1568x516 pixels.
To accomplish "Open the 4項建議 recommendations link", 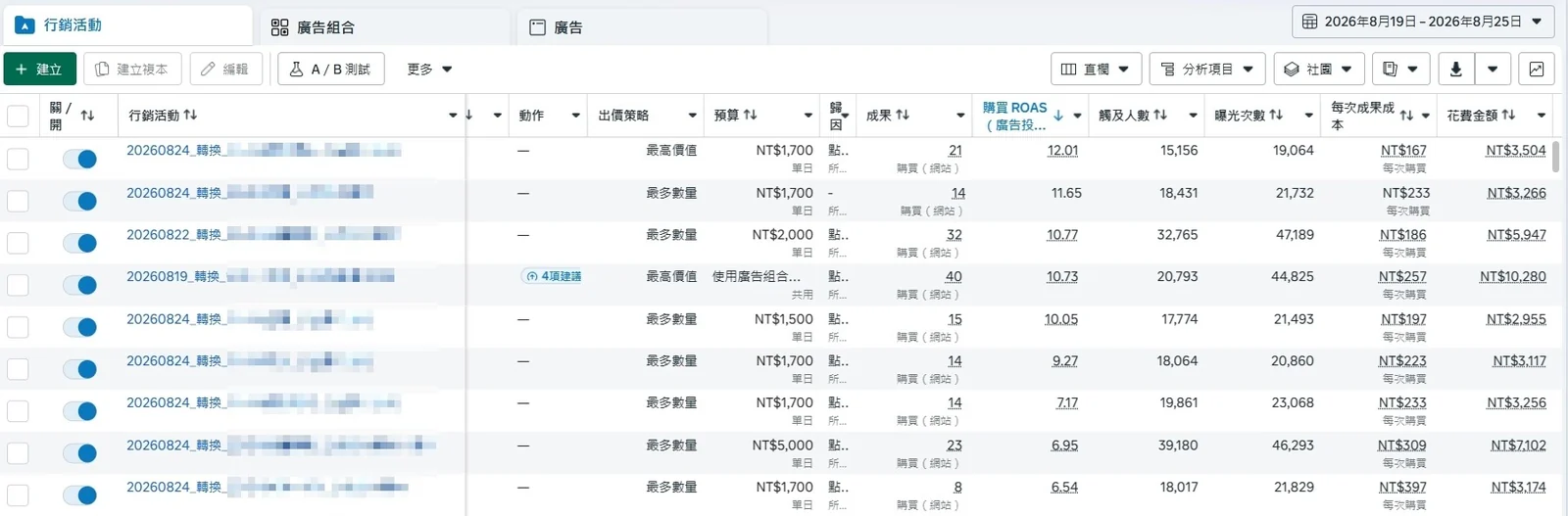I will pyautogui.click(x=554, y=276).
